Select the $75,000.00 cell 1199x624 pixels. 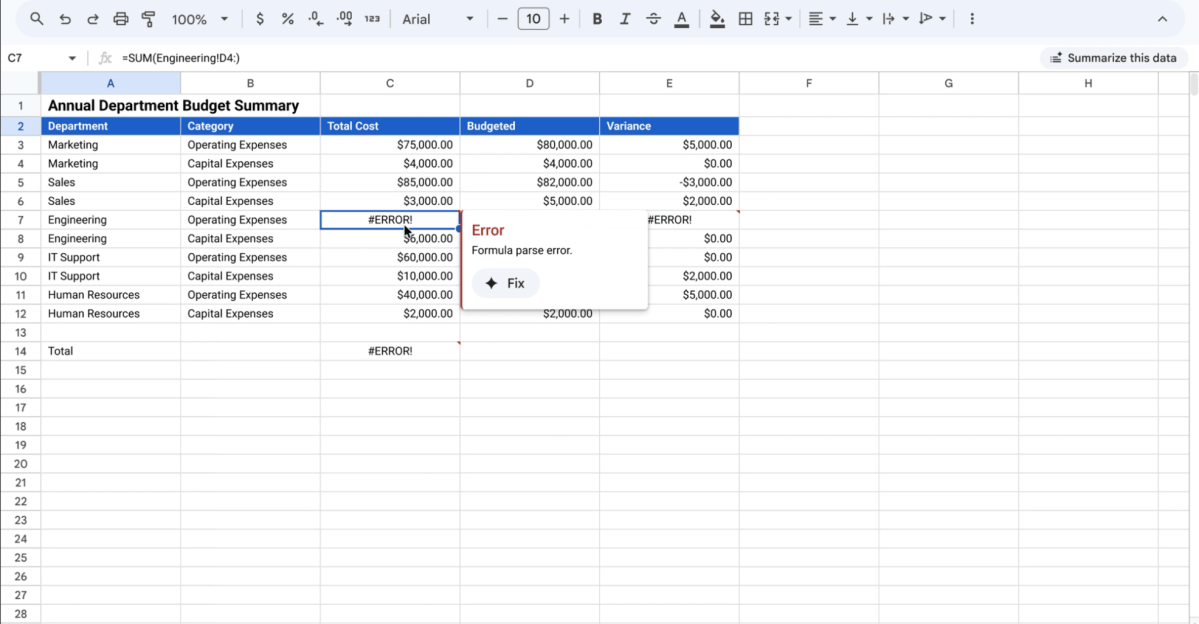coord(390,145)
